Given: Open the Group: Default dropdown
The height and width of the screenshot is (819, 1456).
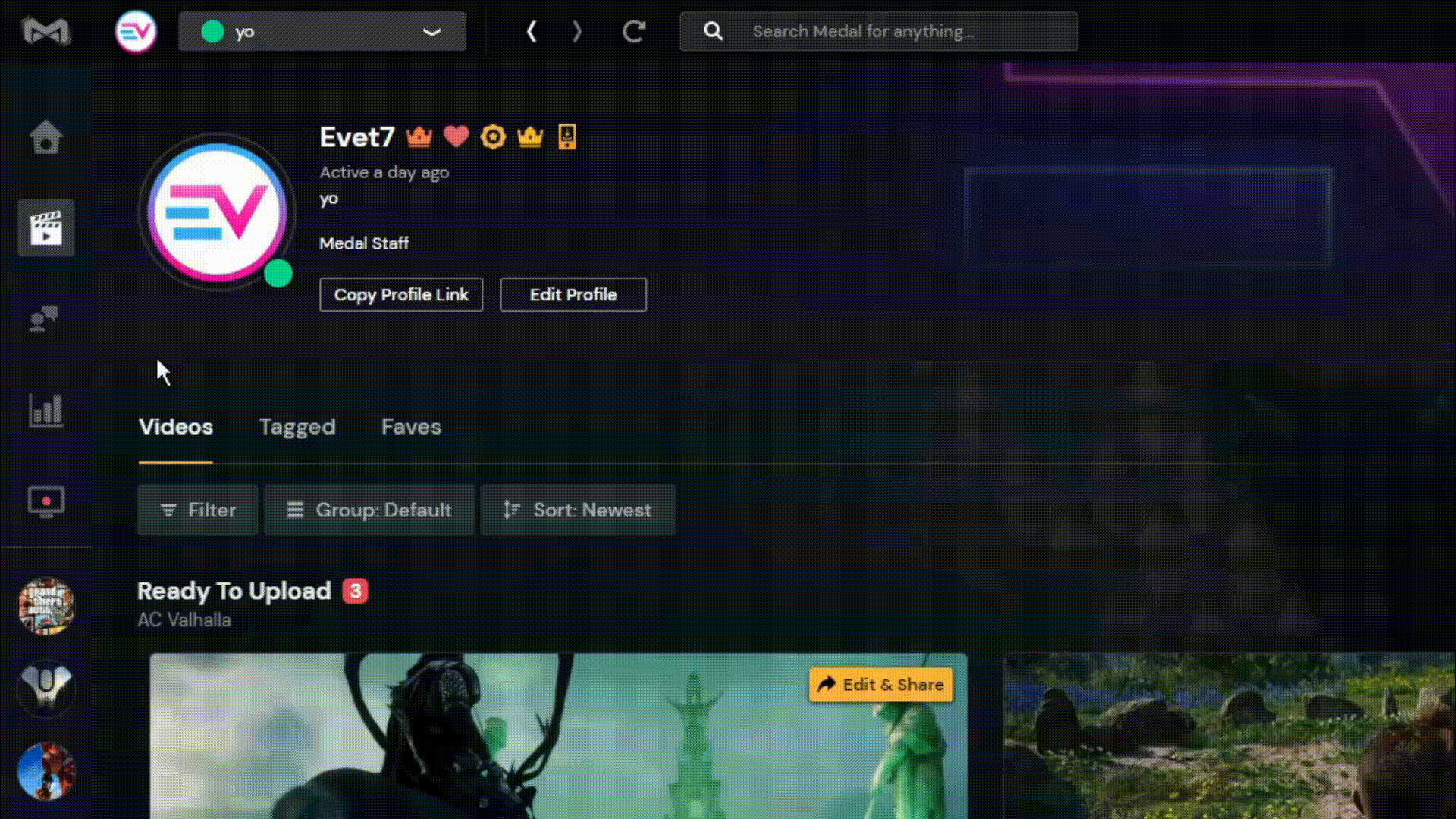Looking at the screenshot, I should 369,510.
